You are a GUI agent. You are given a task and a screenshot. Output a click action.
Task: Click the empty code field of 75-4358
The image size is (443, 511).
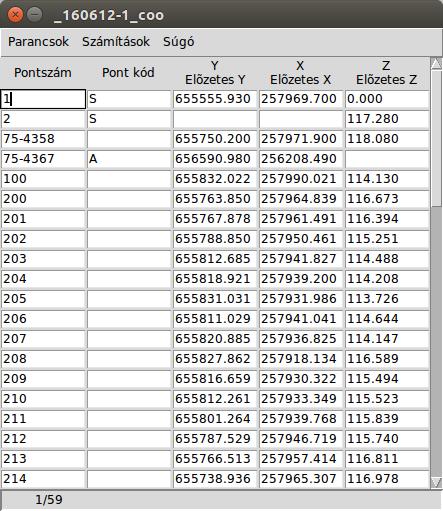click(x=129, y=139)
